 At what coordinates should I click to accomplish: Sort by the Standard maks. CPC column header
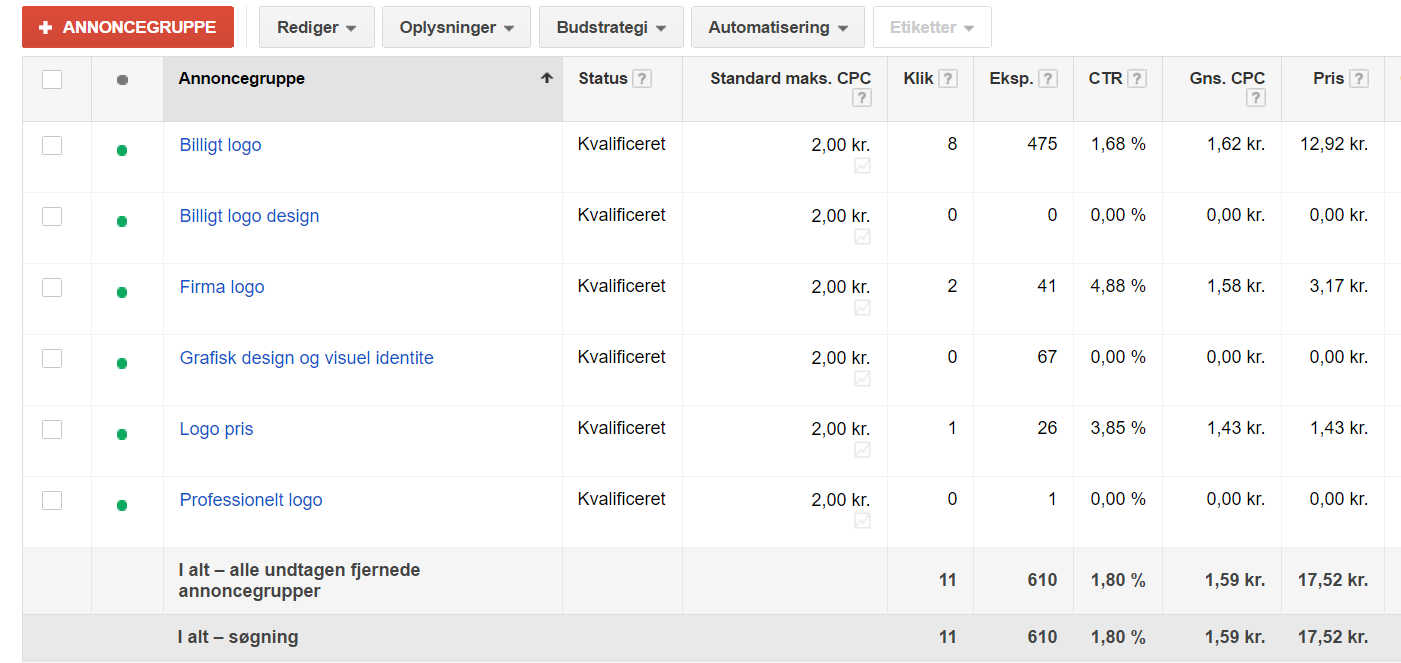tap(790, 78)
